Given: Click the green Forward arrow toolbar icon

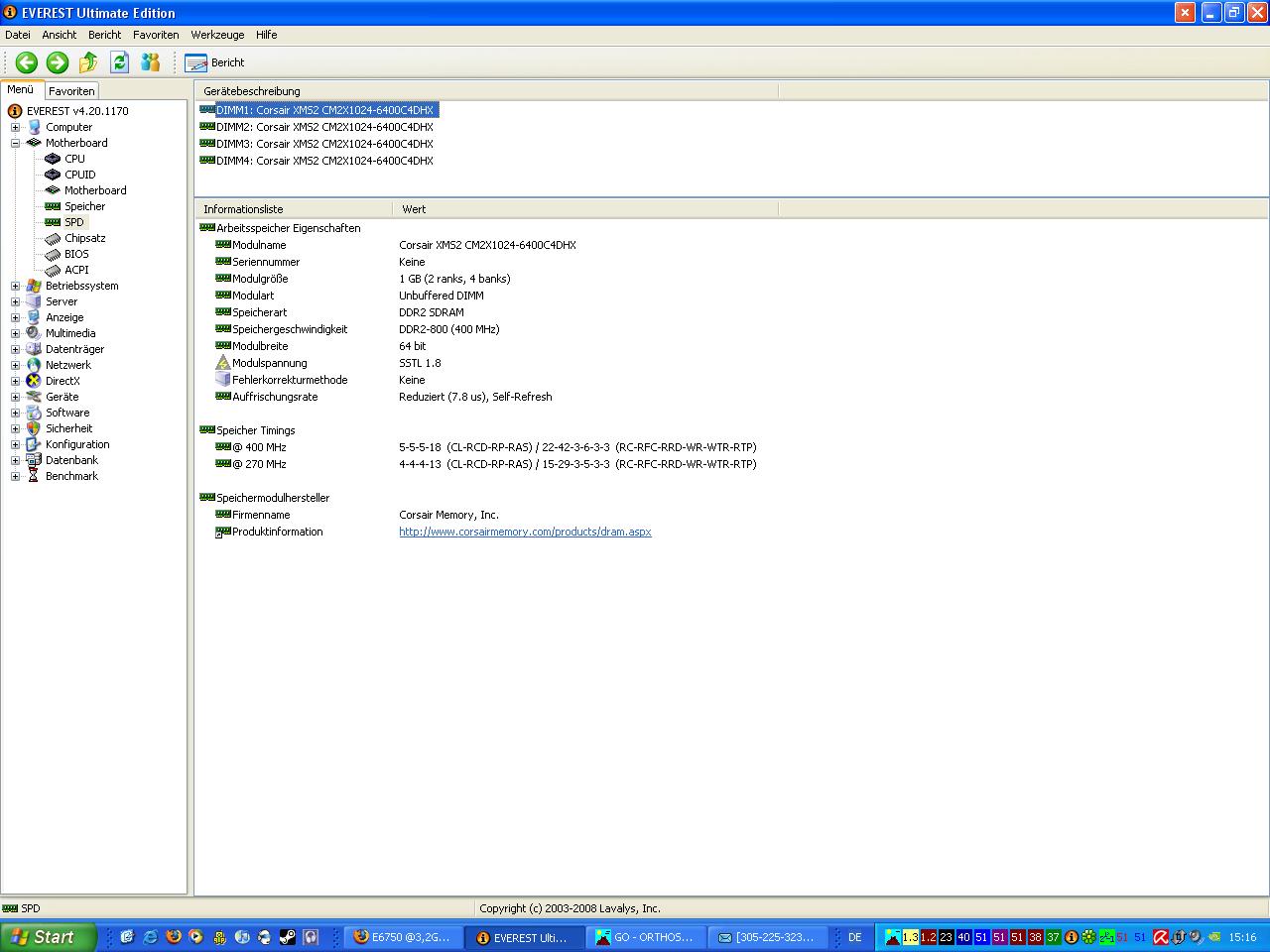Looking at the screenshot, I should pos(58,62).
